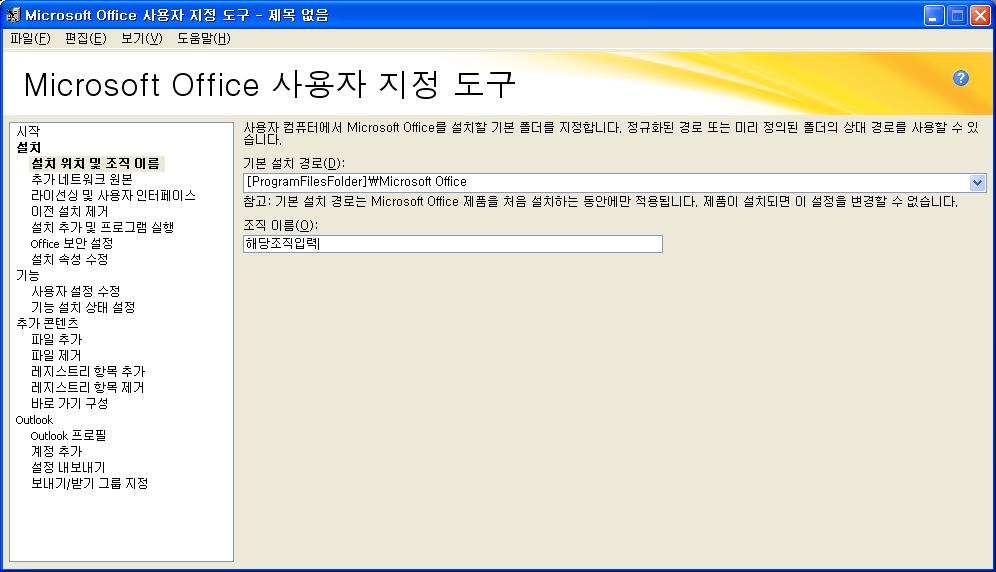Select 레지스트리 항목 추가
The height and width of the screenshot is (572, 996).
coord(88,371)
